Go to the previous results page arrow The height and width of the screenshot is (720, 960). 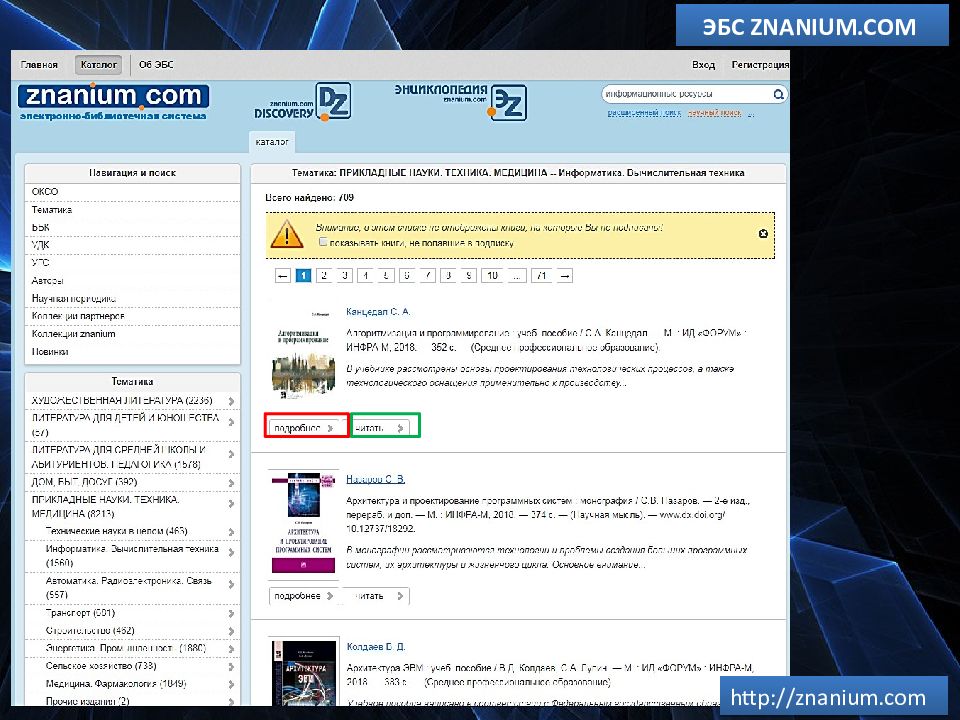[282, 276]
